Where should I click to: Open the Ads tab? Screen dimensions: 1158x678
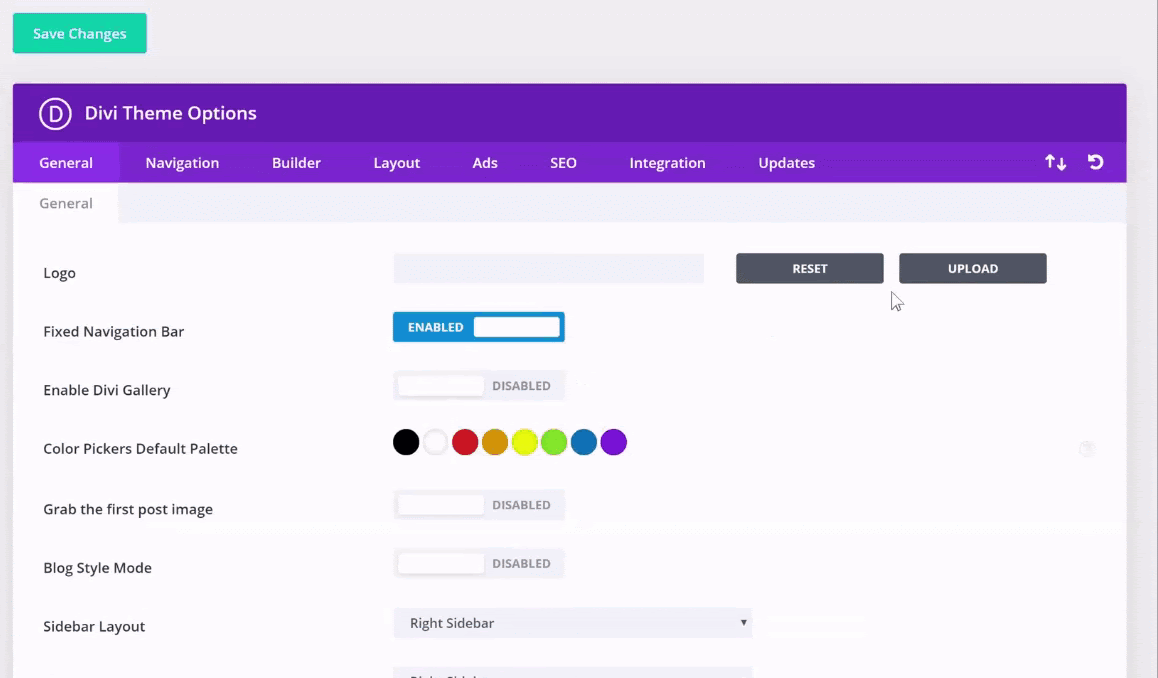pos(485,162)
